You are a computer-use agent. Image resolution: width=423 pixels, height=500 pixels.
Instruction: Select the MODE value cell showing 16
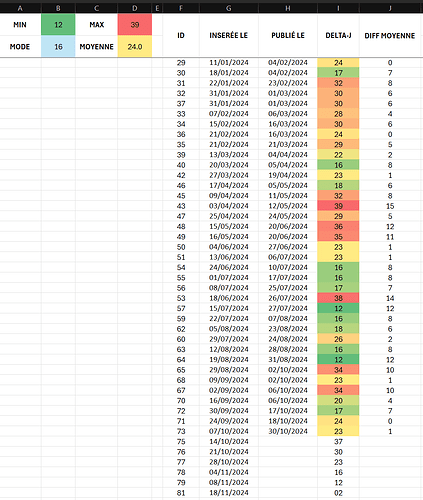point(58,46)
